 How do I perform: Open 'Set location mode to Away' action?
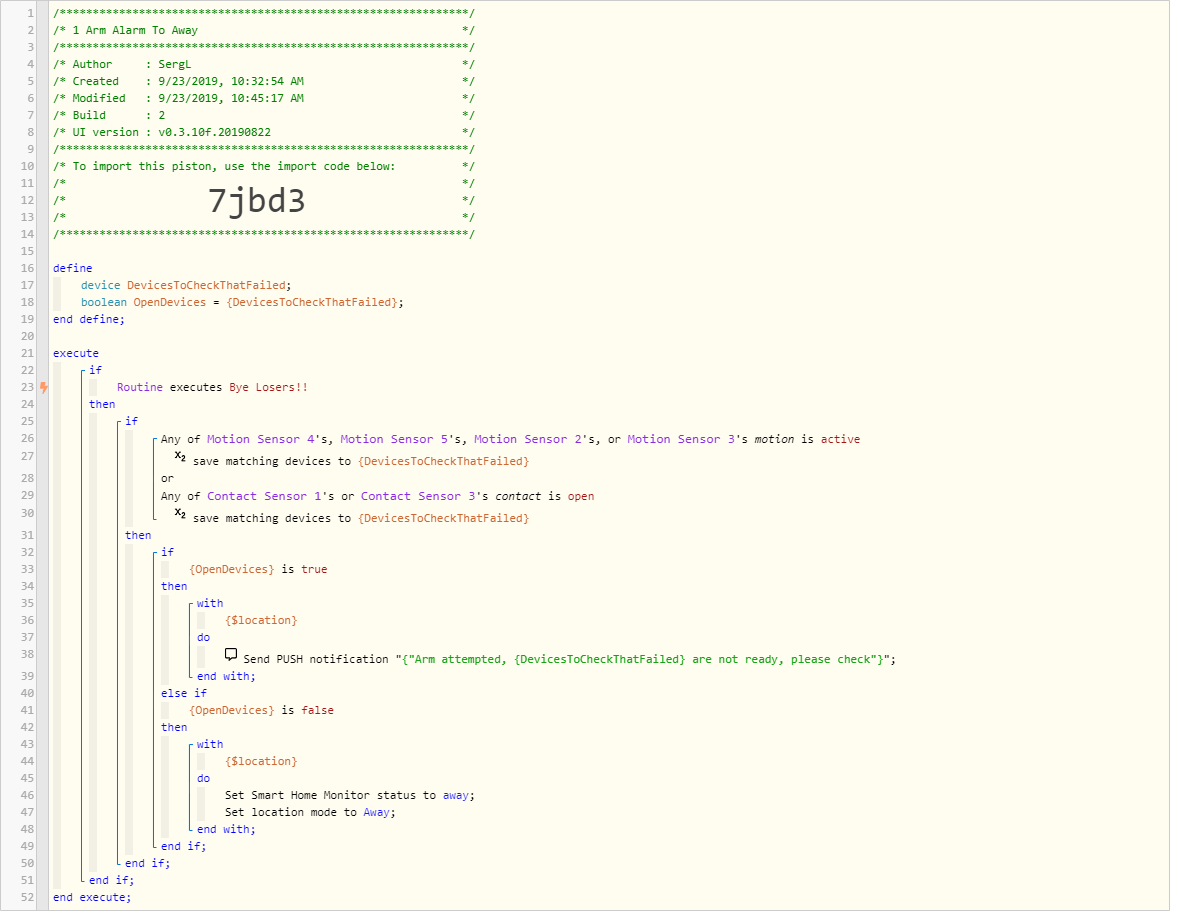(310, 814)
